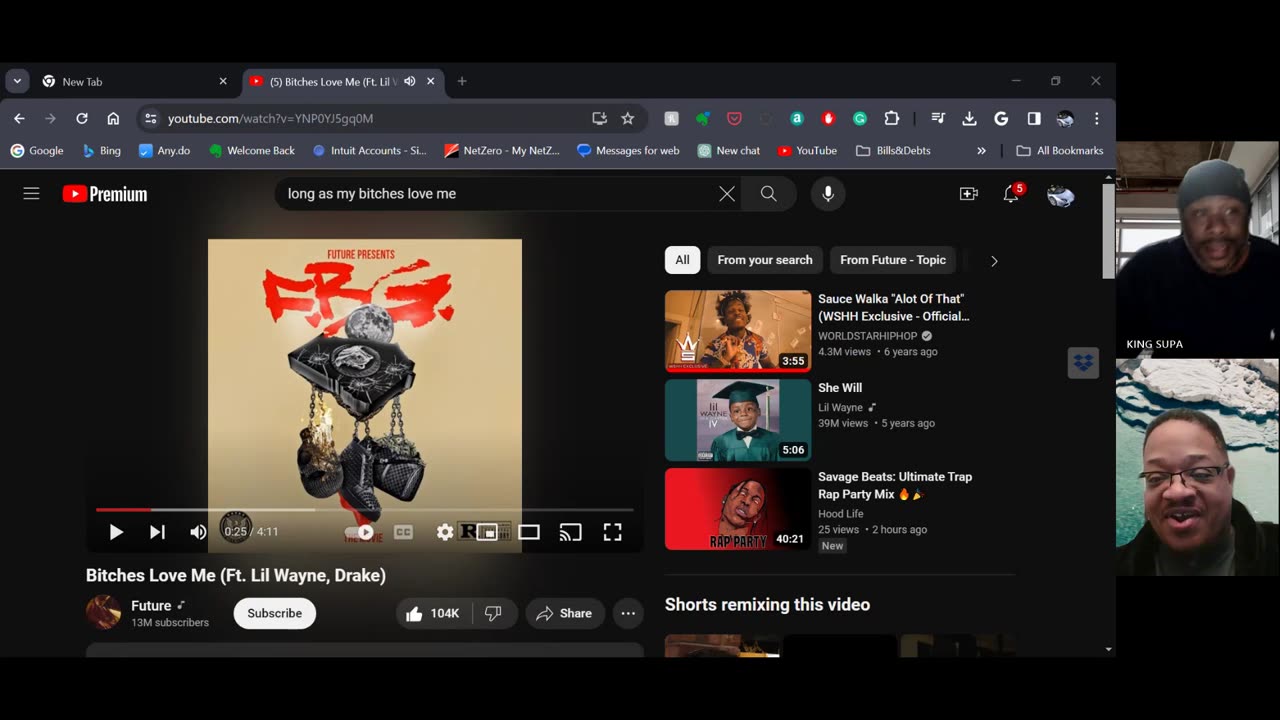Mute the video player volume
The image size is (1280, 720).
click(198, 532)
